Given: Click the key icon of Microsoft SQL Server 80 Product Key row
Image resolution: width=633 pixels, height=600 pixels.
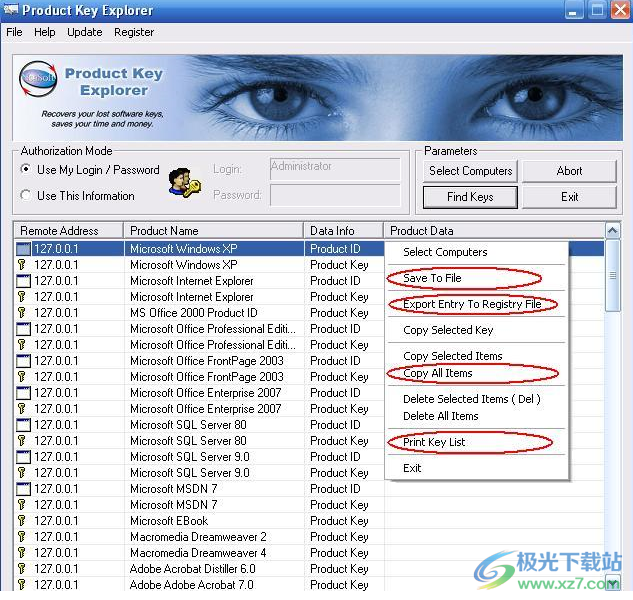Looking at the screenshot, I should click(22, 441).
